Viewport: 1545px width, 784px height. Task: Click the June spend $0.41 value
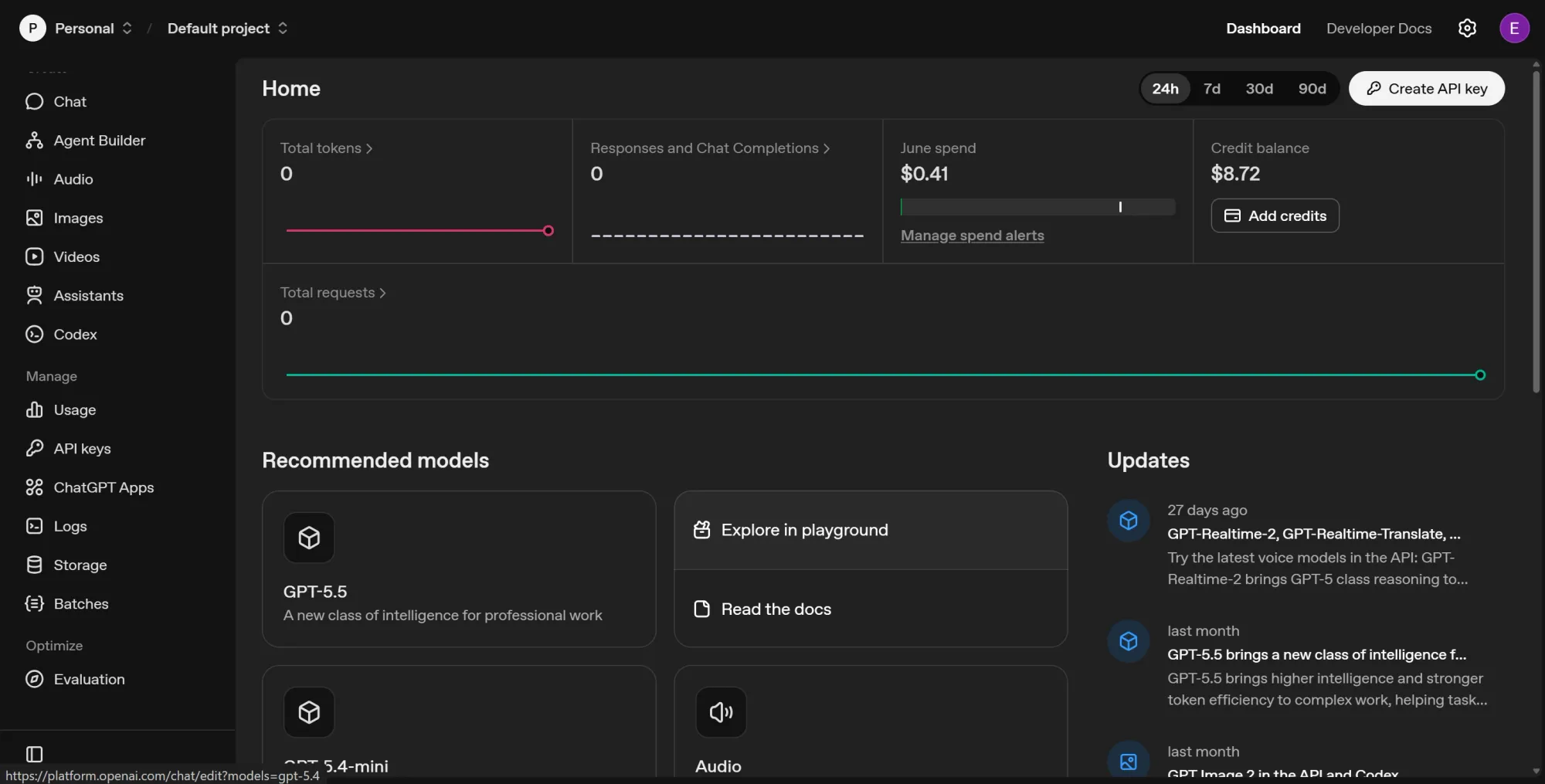click(x=924, y=174)
